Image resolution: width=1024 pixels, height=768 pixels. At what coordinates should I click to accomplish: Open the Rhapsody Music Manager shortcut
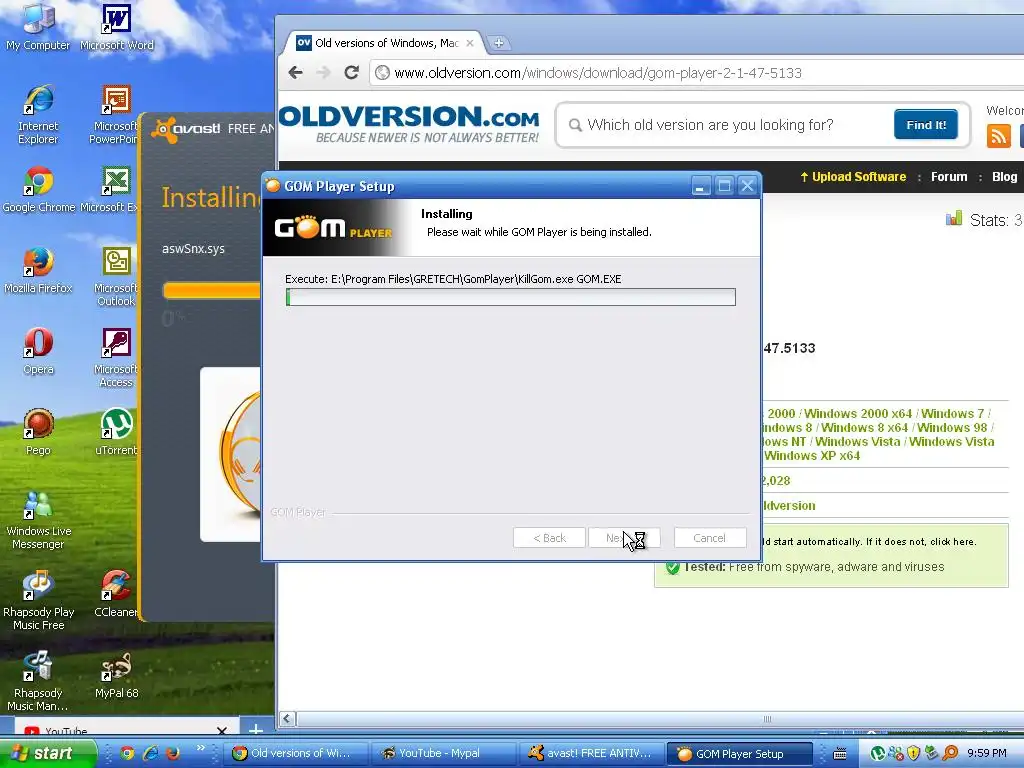[38, 680]
